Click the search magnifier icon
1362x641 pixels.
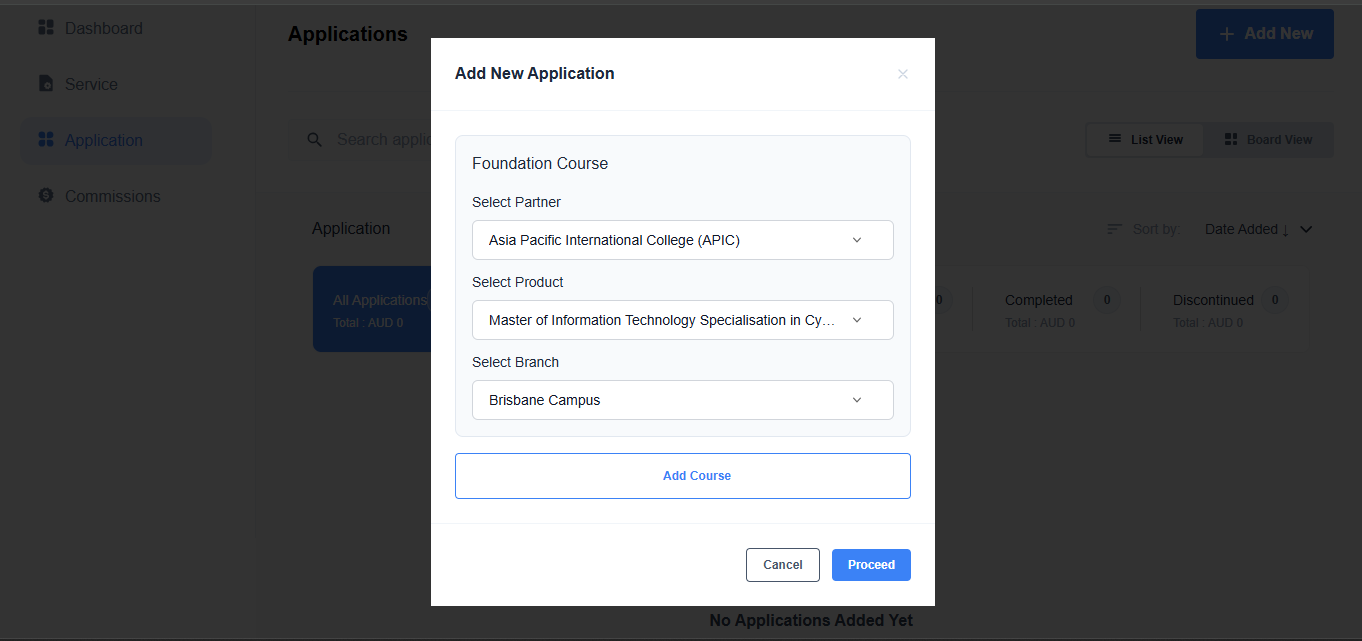tap(315, 140)
